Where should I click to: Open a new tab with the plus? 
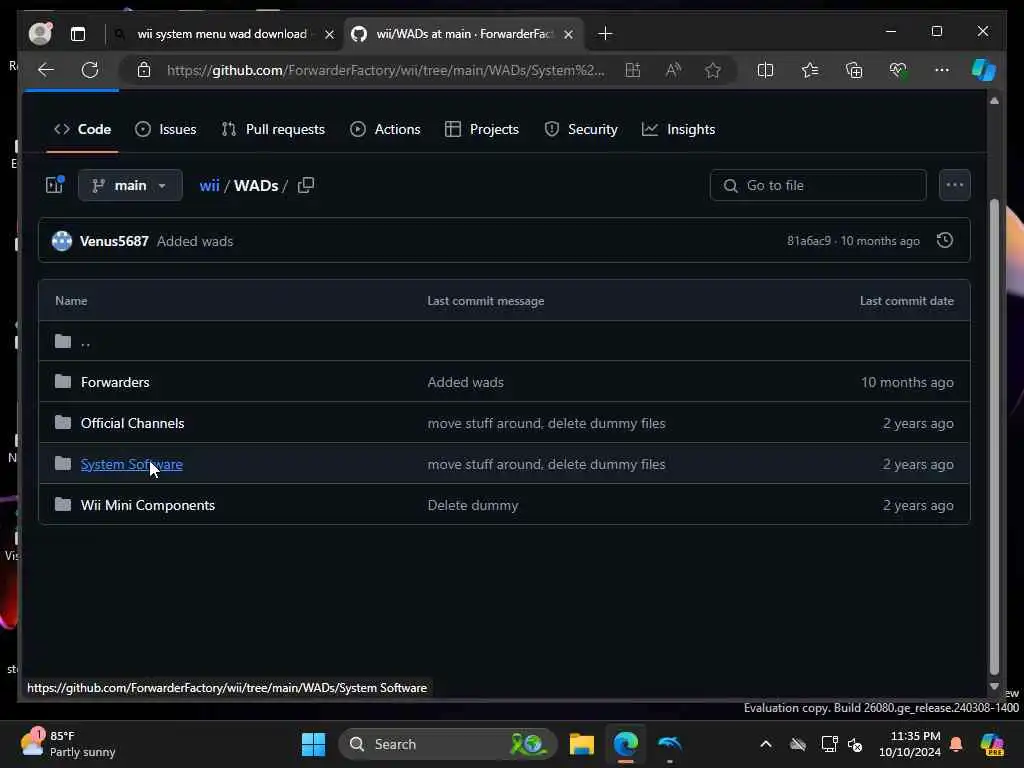[x=605, y=33]
